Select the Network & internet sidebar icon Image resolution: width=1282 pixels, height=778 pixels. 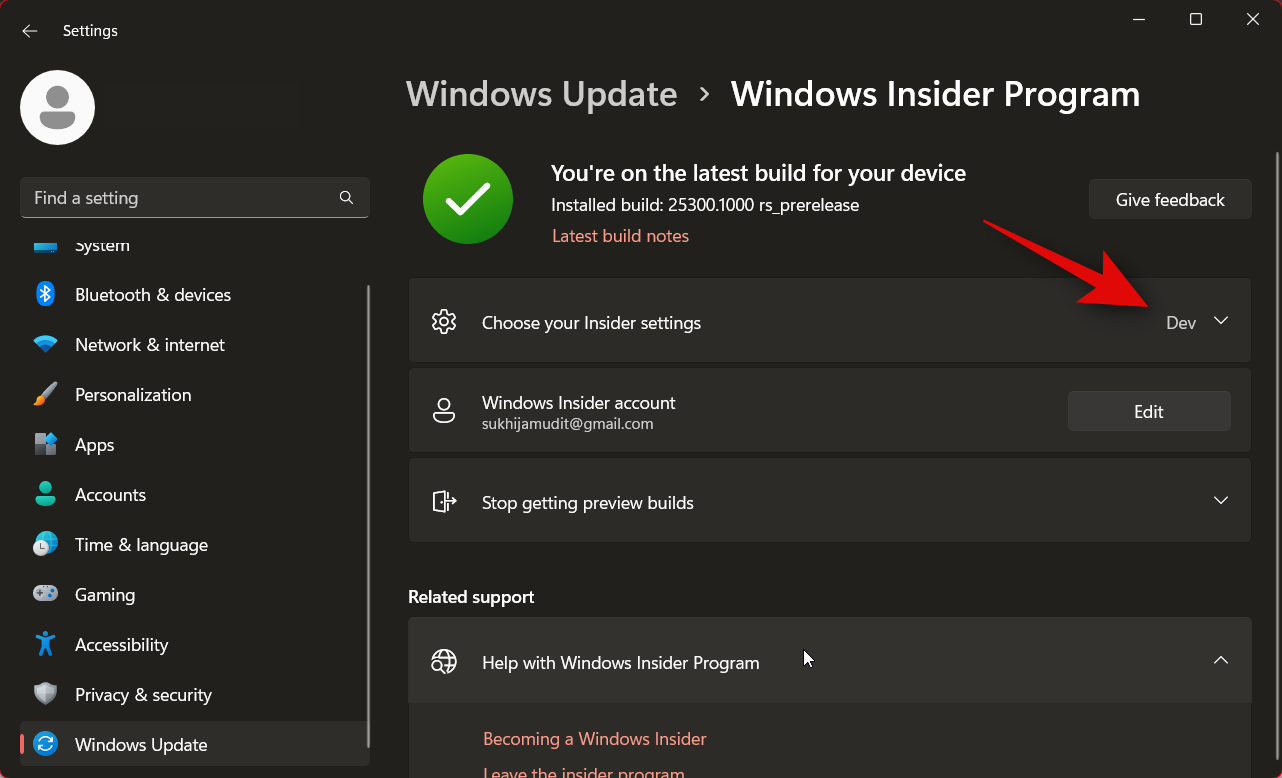45,344
